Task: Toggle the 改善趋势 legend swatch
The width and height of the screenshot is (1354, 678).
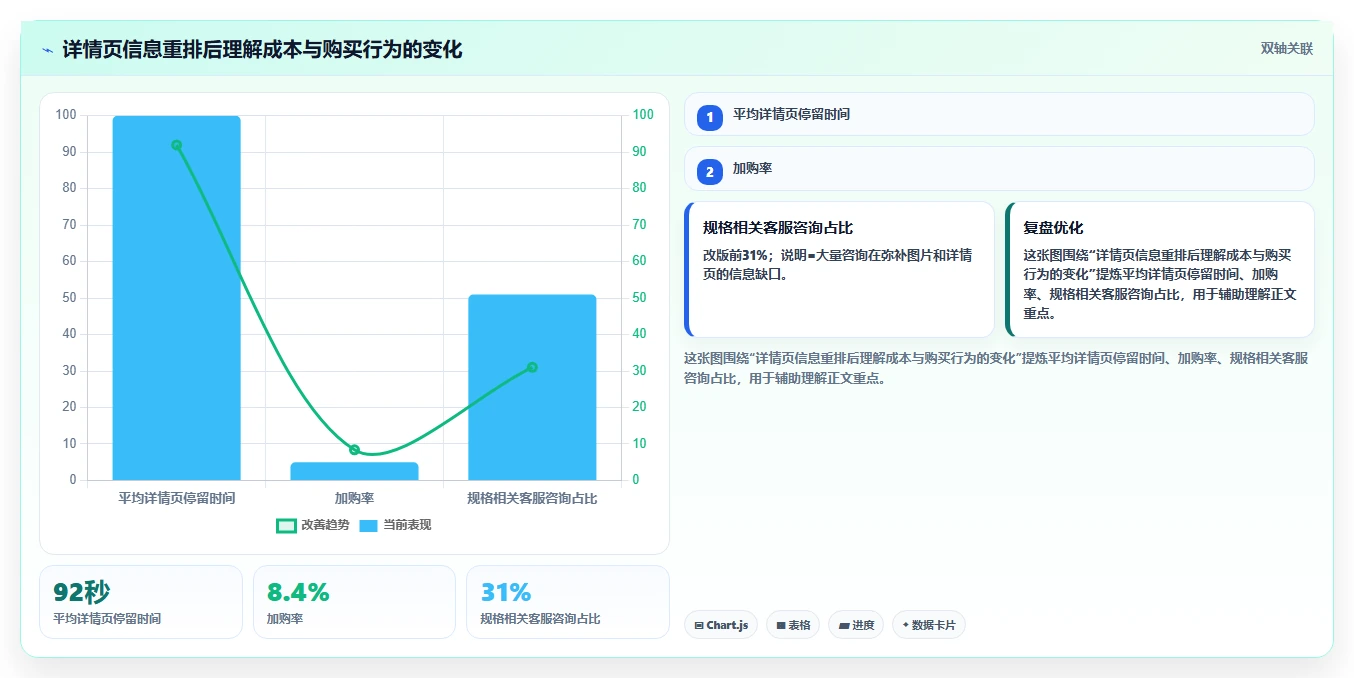Action: tap(287, 526)
